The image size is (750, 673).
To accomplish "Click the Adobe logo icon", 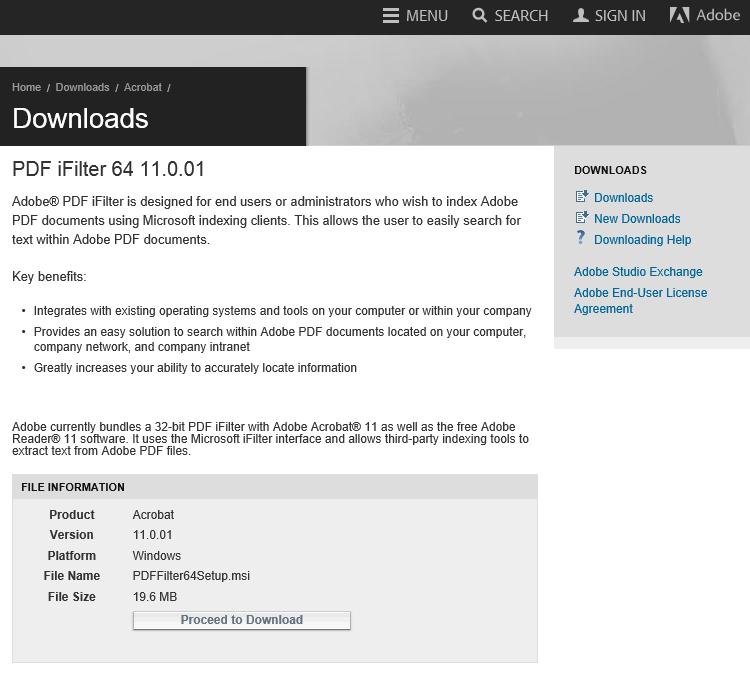I will [x=679, y=15].
